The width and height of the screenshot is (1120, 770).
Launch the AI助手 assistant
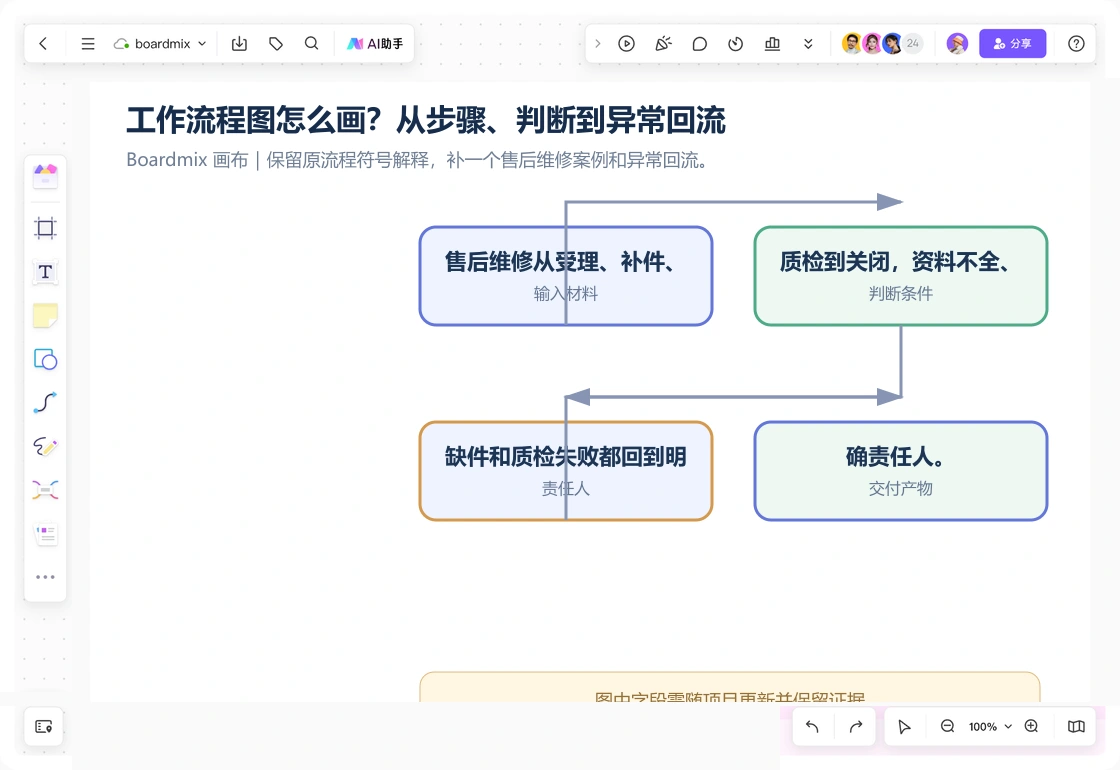point(375,44)
